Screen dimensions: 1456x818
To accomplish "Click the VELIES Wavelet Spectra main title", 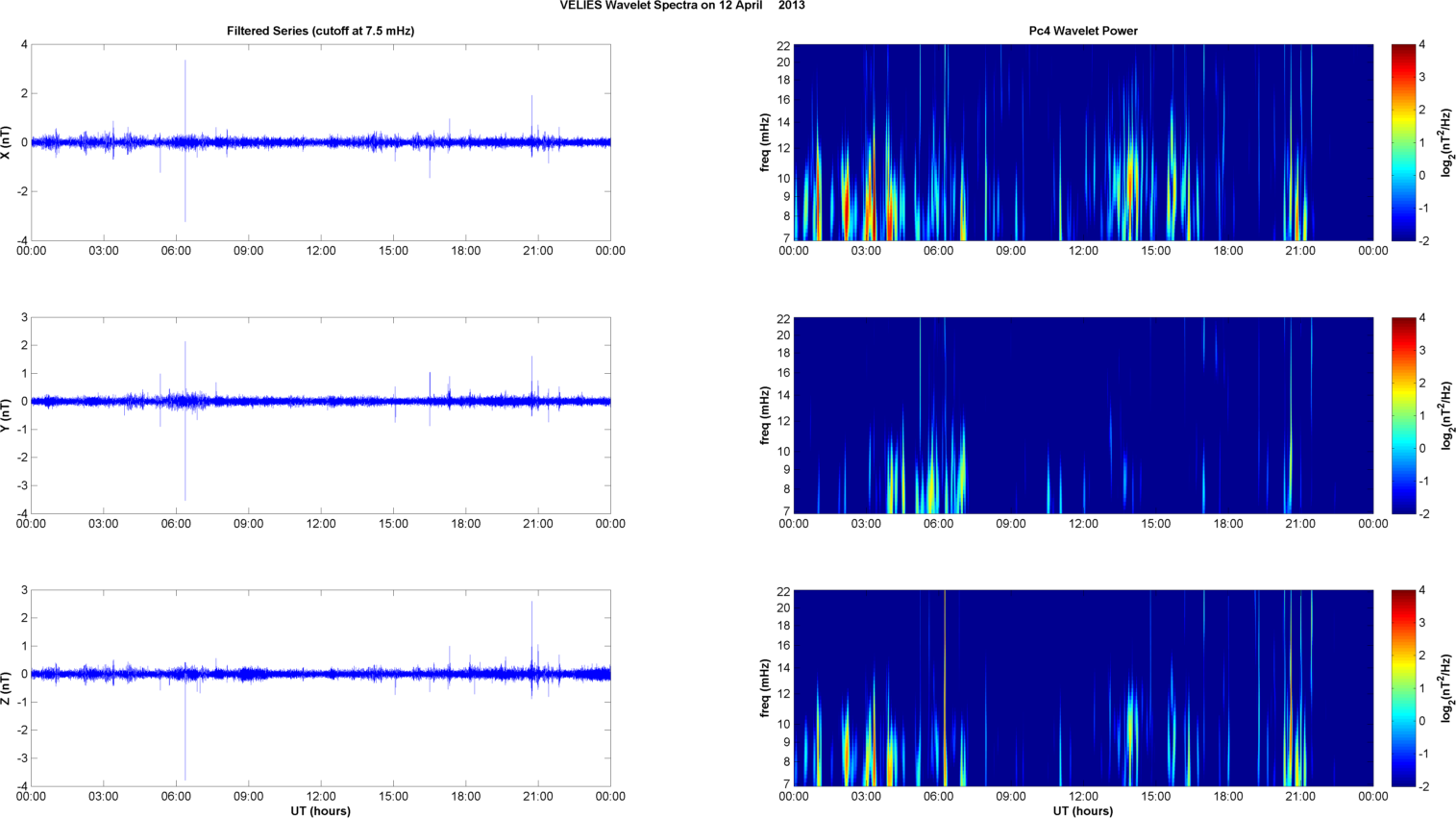I will [x=682, y=6].
